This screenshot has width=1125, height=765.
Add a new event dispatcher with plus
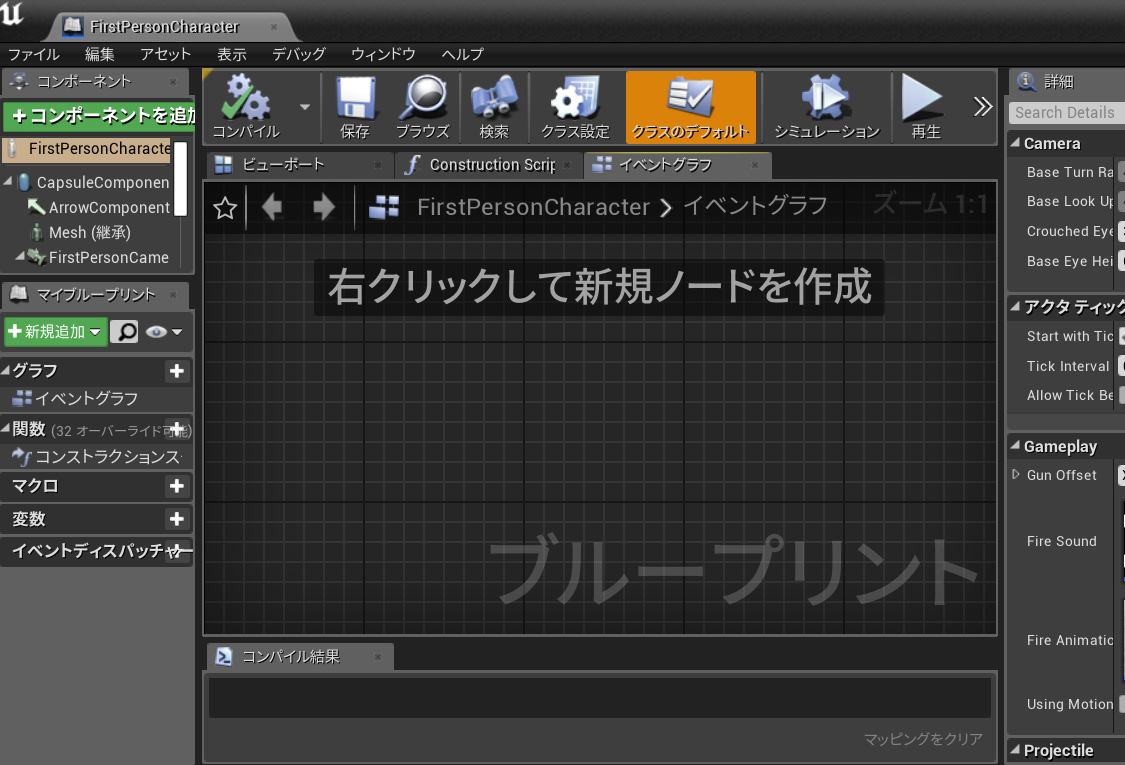(176, 550)
